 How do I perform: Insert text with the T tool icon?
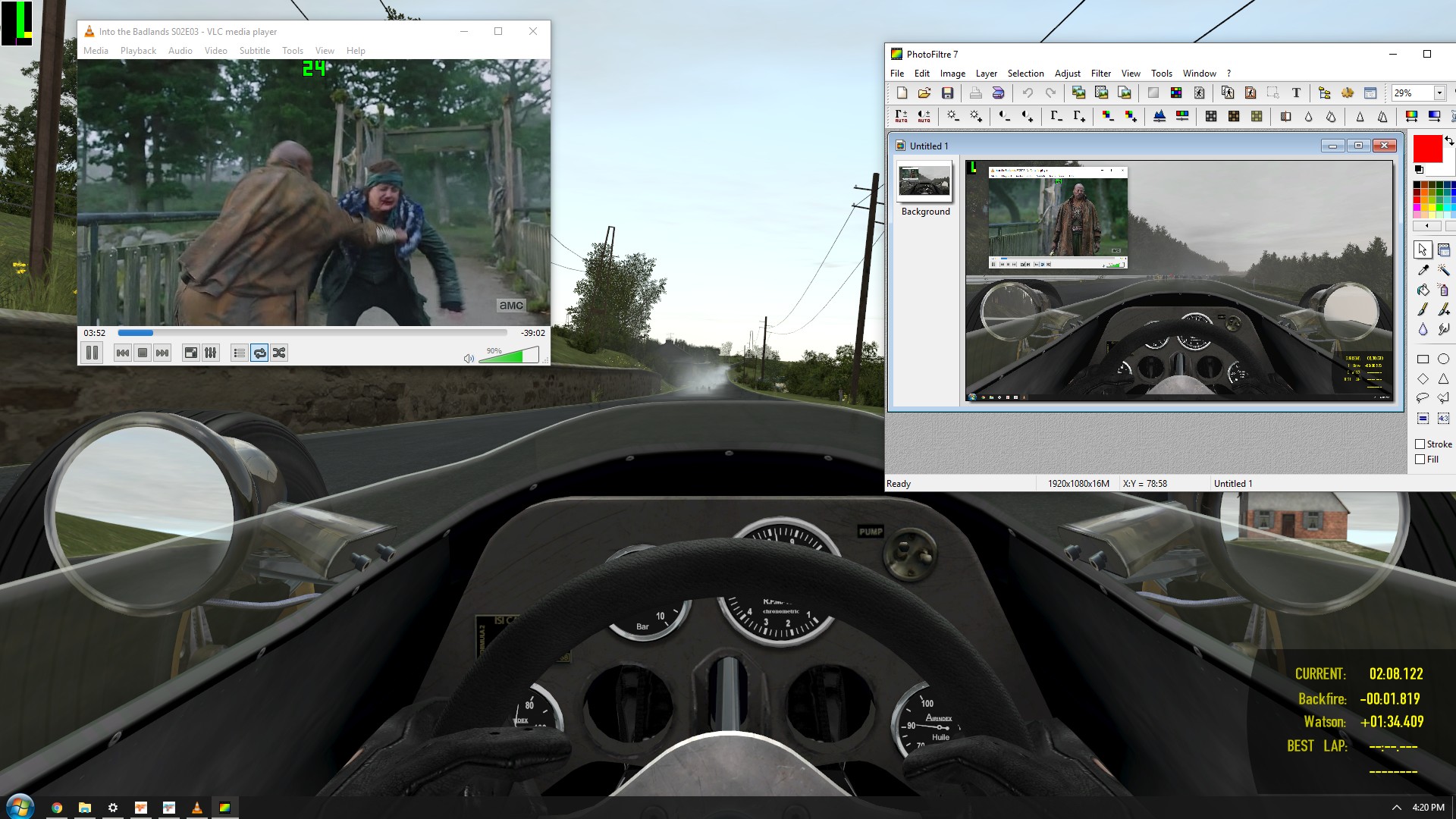point(1296,93)
